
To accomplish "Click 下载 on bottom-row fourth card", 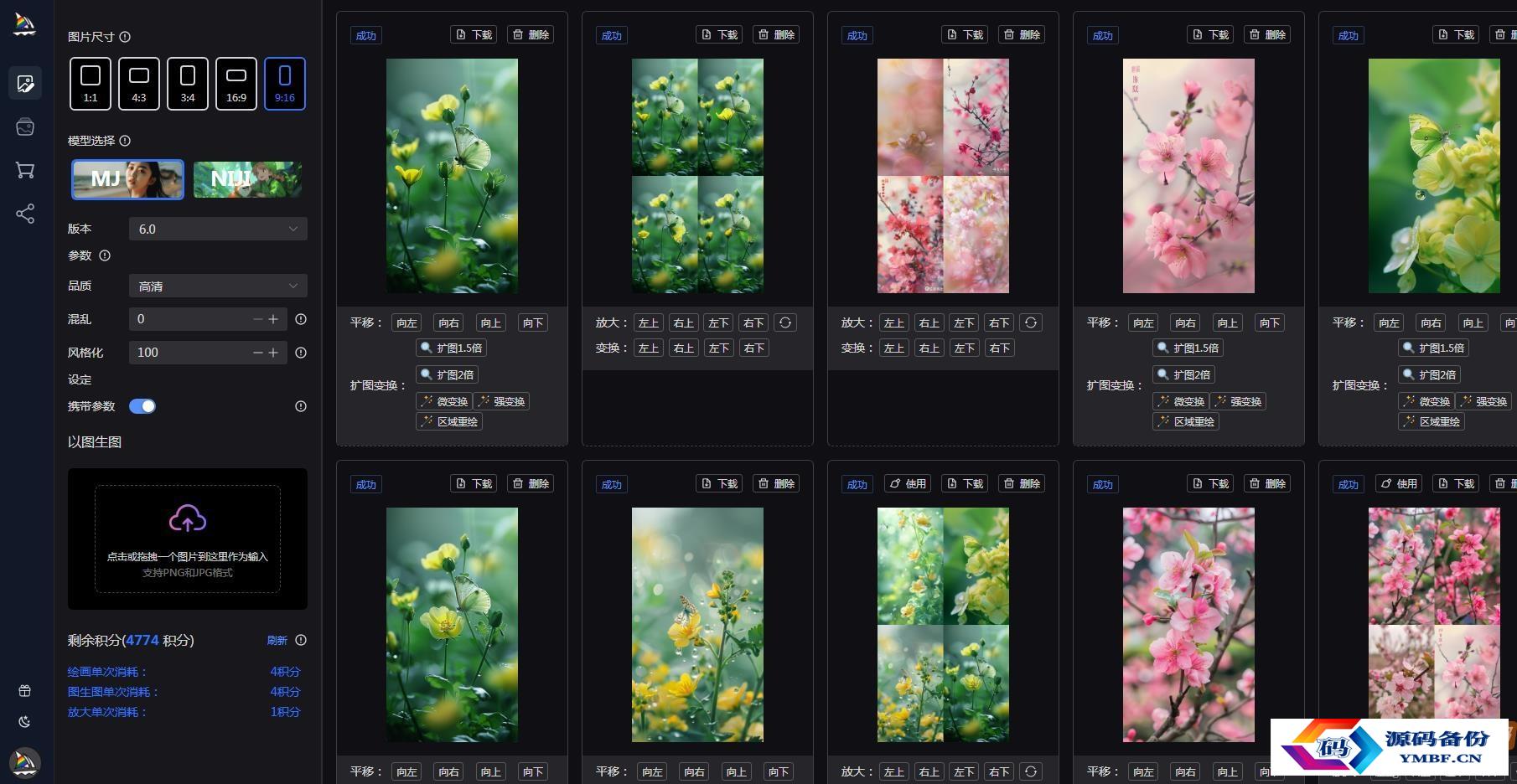I will [1210, 483].
